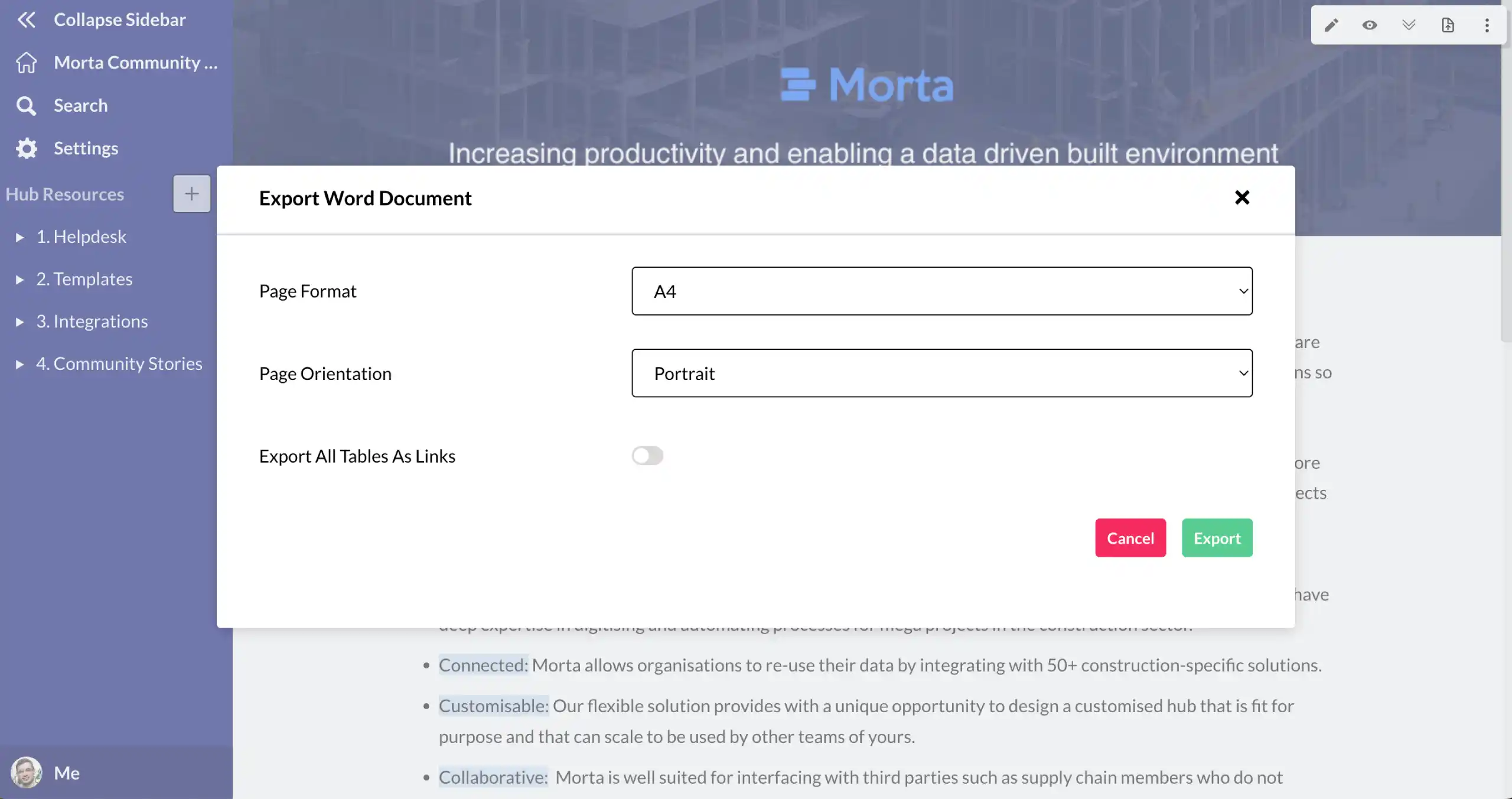Image resolution: width=1512 pixels, height=799 pixels.
Task: Click the Morta Community home icon
Action: [x=26, y=63]
